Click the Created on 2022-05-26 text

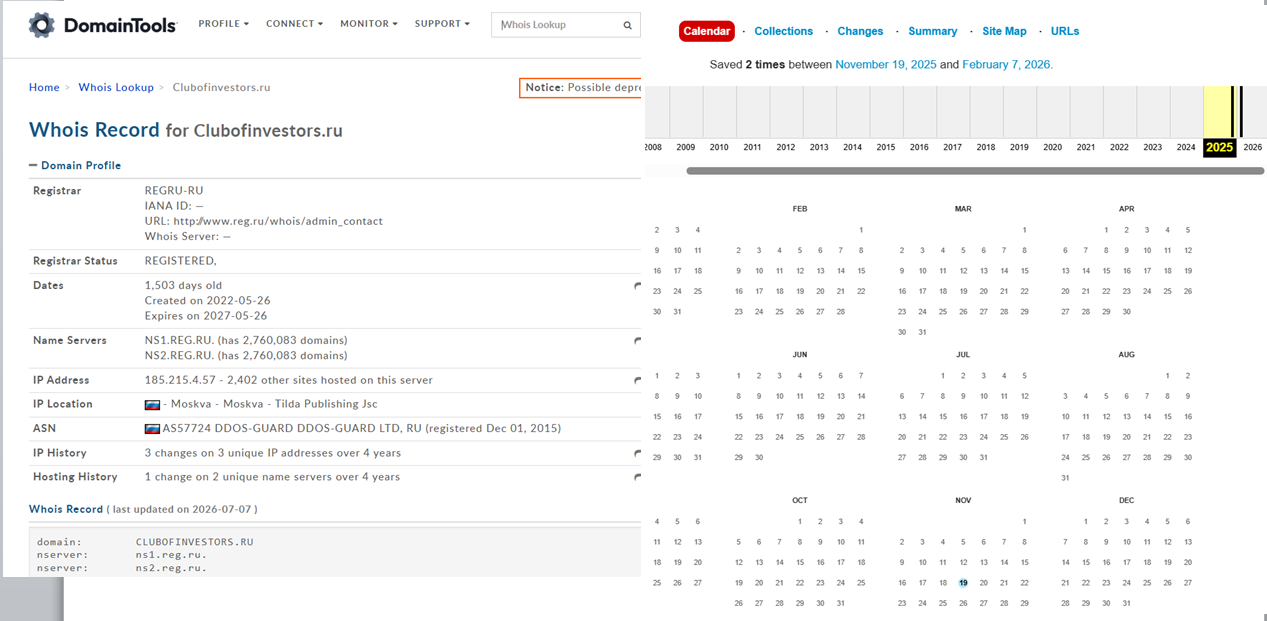pyautogui.click(x=208, y=301)
